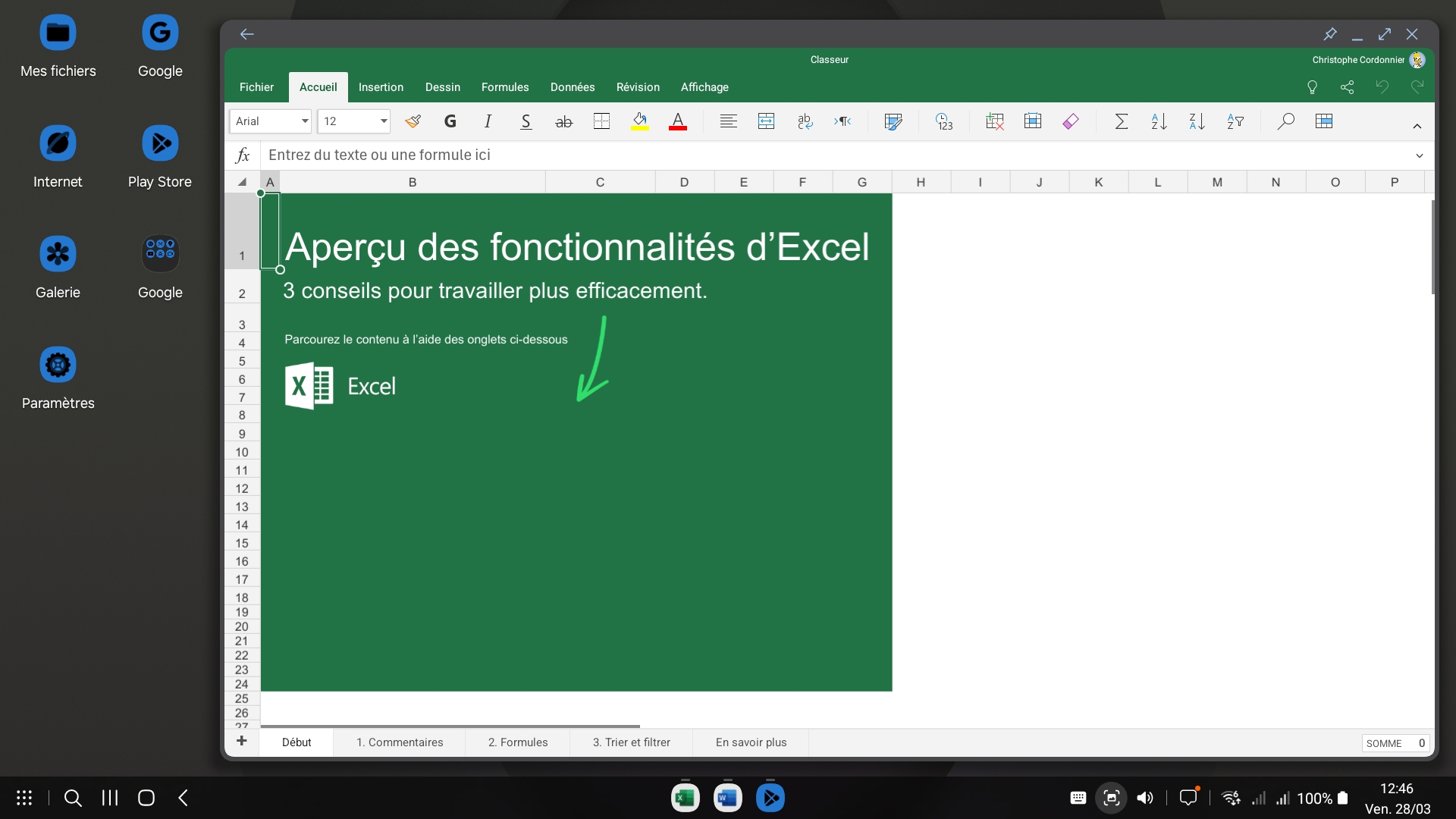
Task: Open the Arial font name dropdown
Action: pos(271,121)
